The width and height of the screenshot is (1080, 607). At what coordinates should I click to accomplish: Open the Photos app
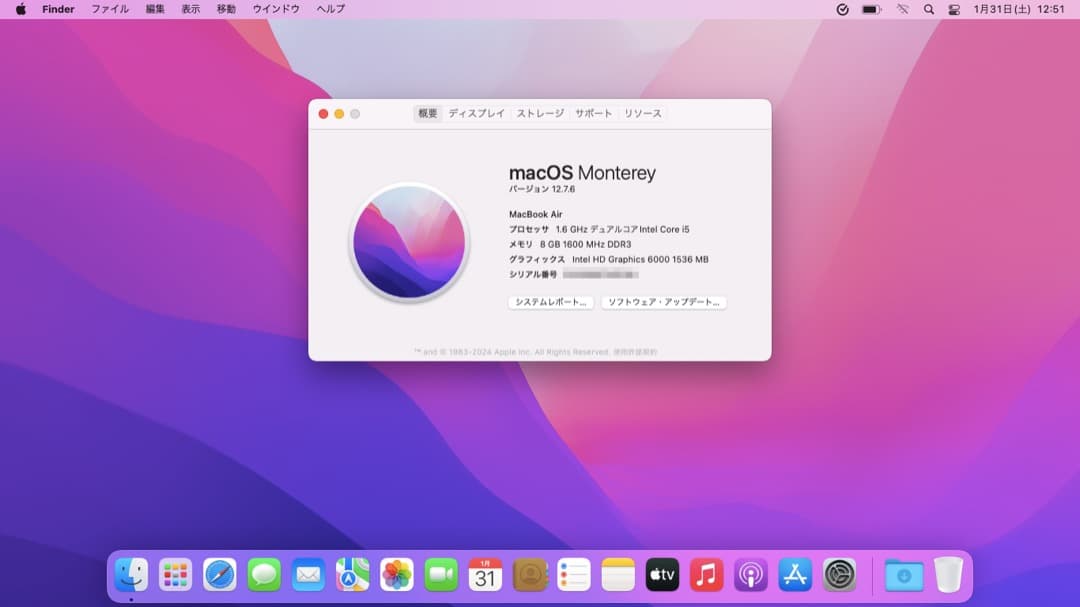coord(396,575)
